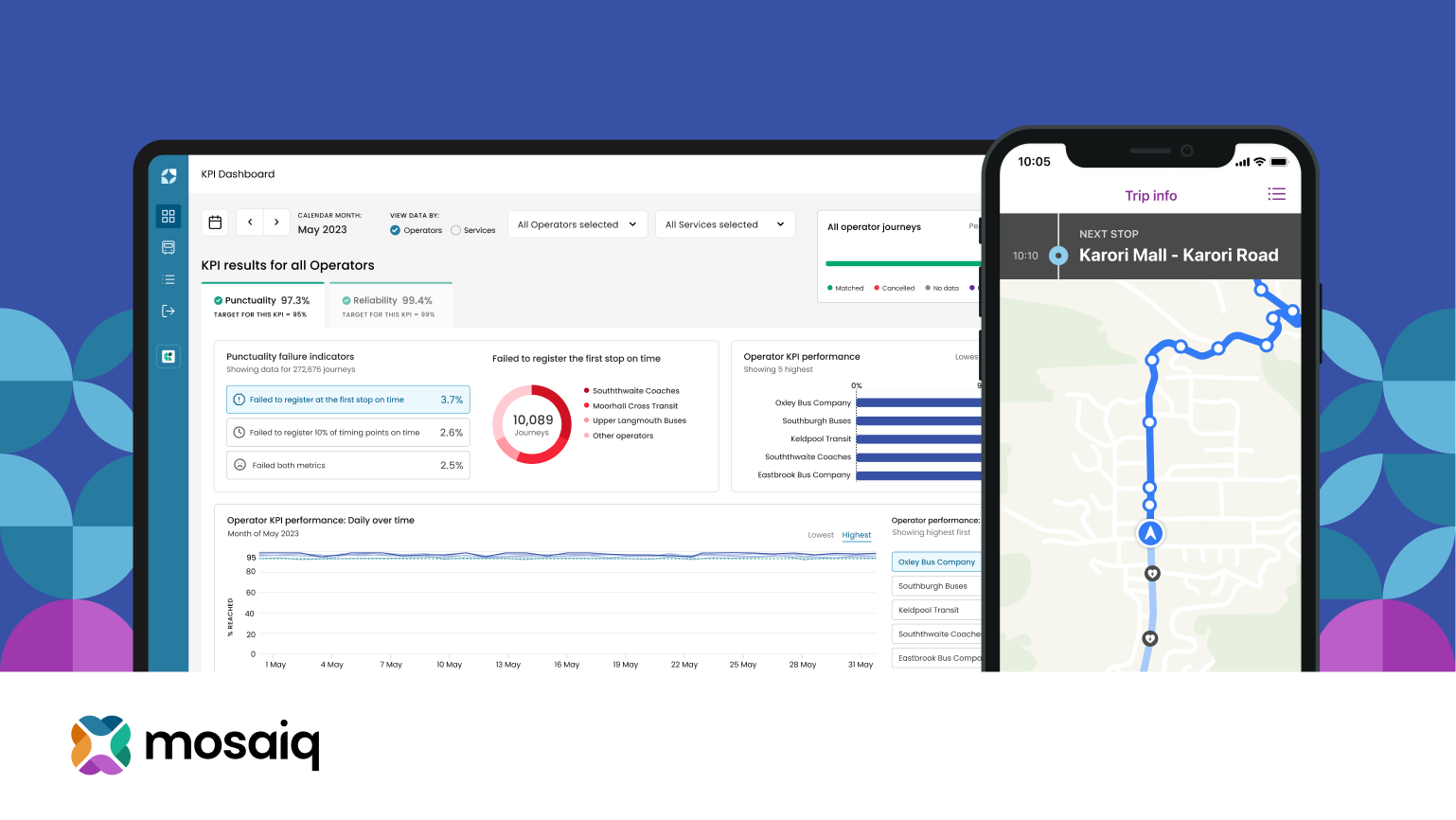Click the left chevron to go to previous month
This screenshot has width=1456, height=820.
tap(249, 222)
